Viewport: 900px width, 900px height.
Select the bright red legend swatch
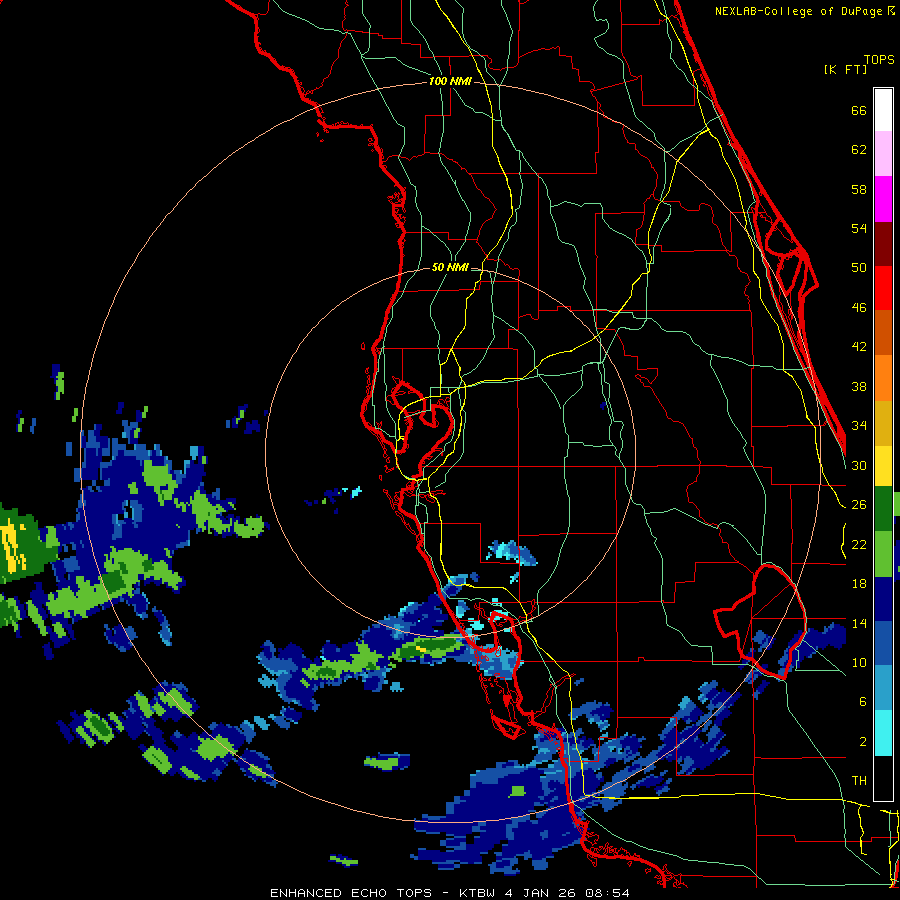point(883,288)
